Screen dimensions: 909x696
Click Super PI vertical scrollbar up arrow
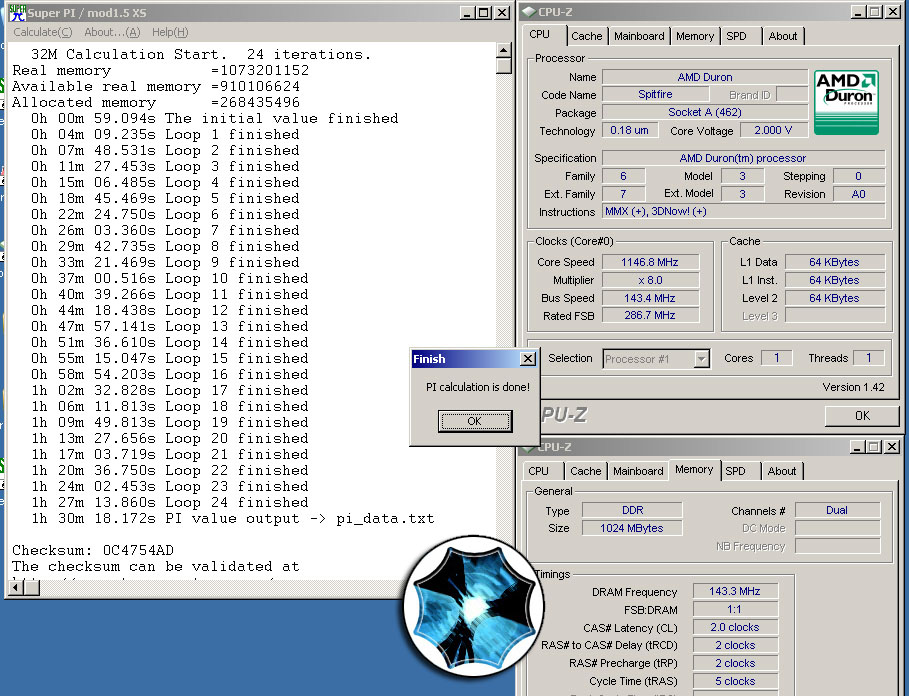(x=504, y=50)
